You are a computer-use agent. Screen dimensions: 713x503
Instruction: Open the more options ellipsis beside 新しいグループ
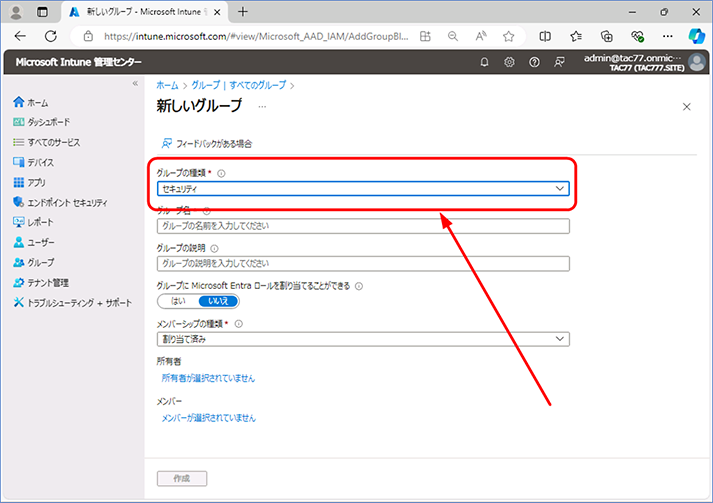click(x=262, y=106)
